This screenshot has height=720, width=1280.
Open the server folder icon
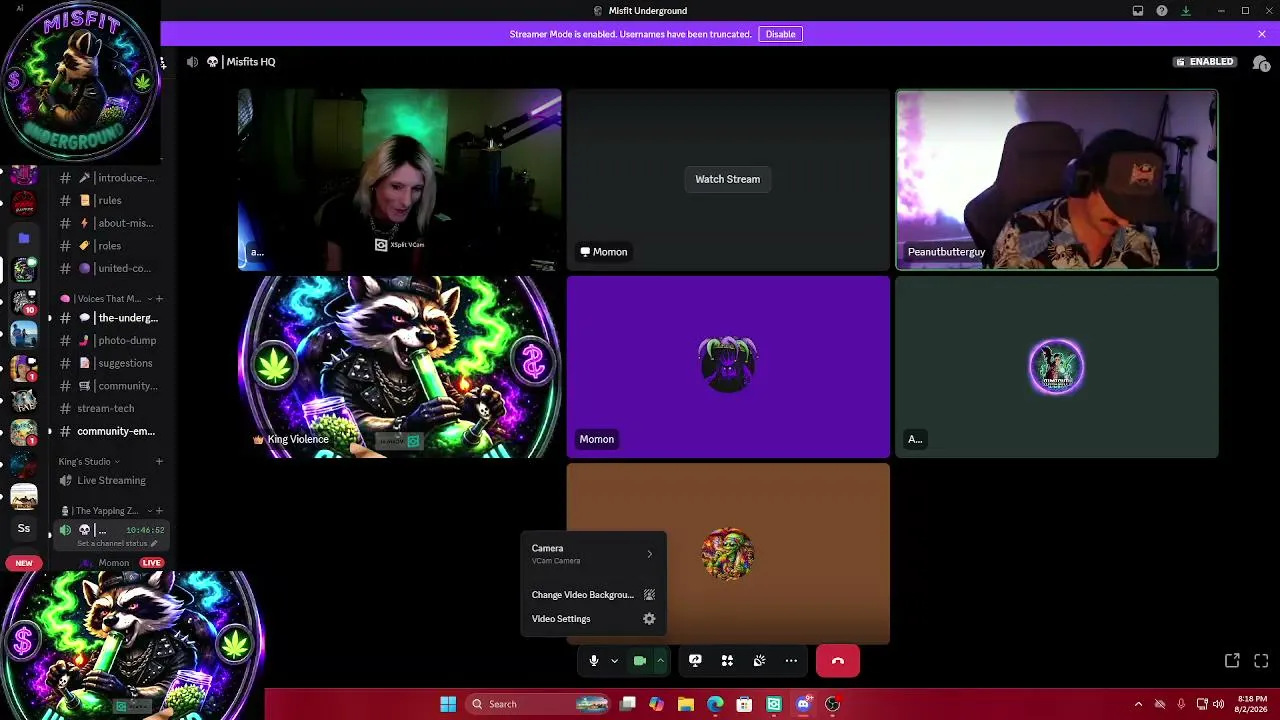(x=24, y=238)
